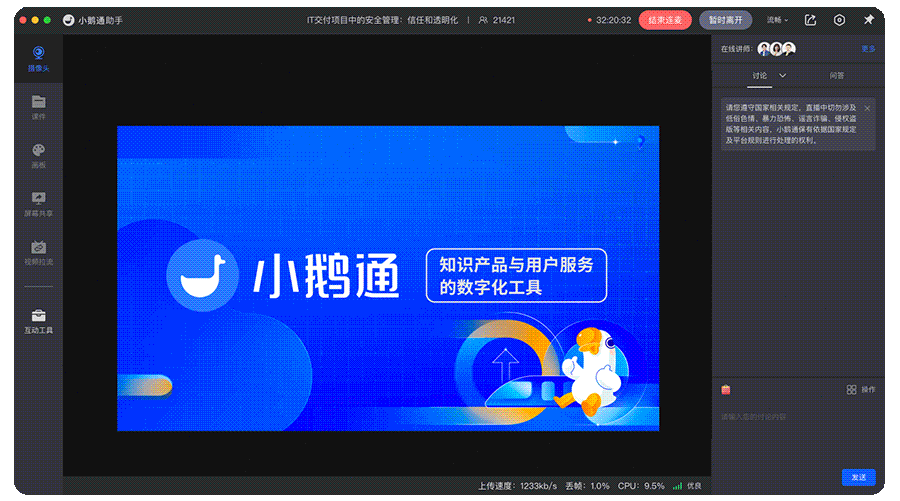Start 屏幕共享 screen sharing
900x501 pixels.
click(38, 203)
